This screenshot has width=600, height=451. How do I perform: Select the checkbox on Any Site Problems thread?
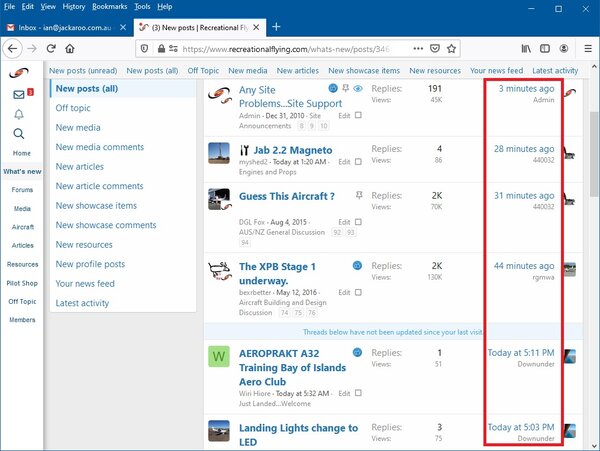358,115
